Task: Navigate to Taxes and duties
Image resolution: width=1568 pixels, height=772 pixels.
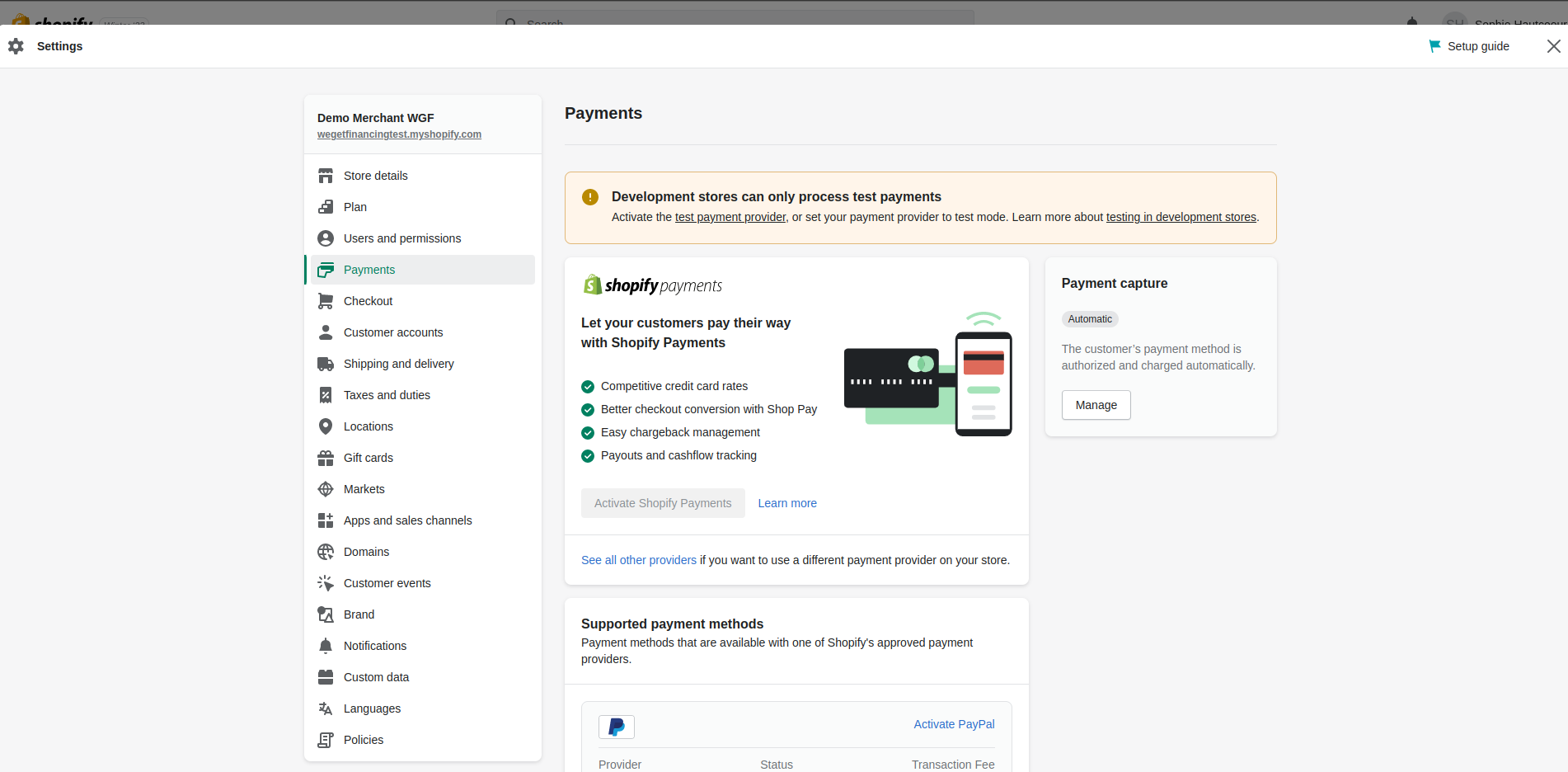Action: [423, 395]
